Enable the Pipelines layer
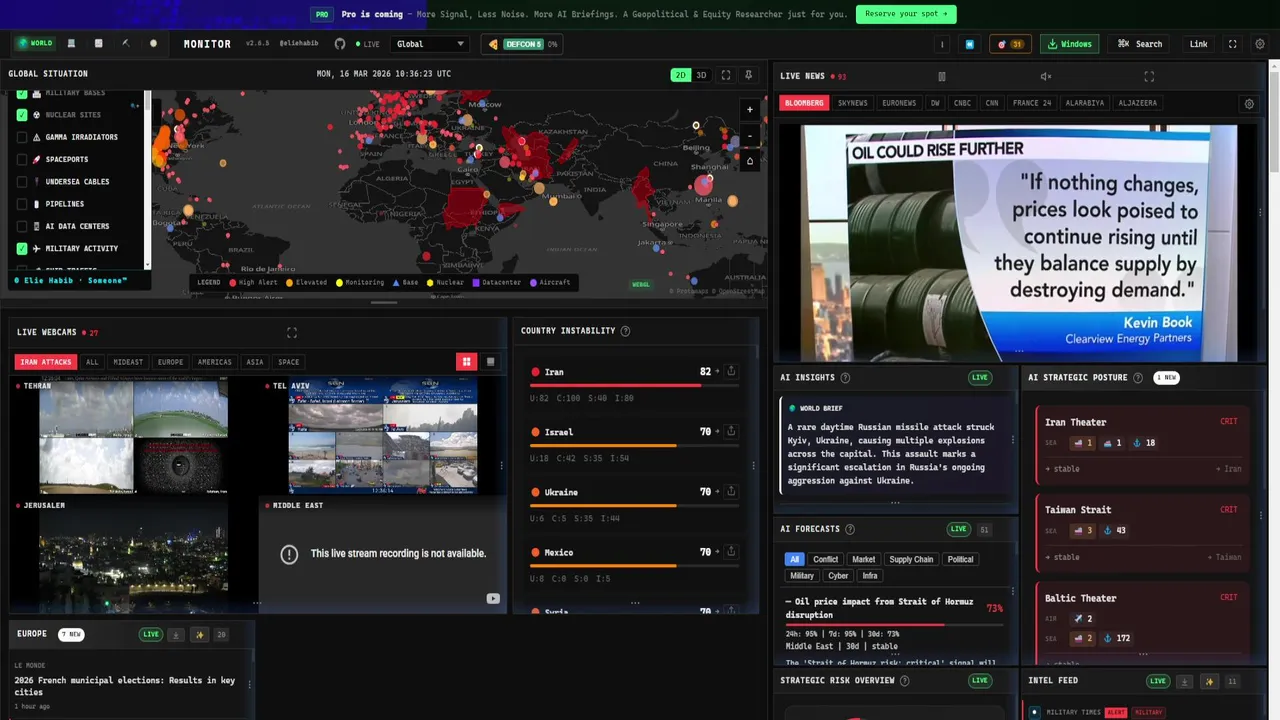This screenshot has height=720, width=1280. click(22, 204)
